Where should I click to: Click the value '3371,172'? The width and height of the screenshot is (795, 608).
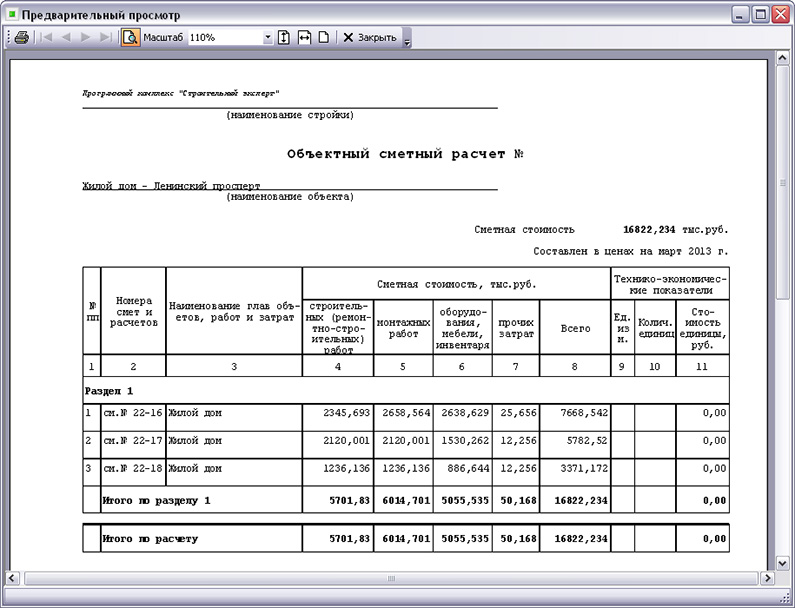tap(584, 469)
